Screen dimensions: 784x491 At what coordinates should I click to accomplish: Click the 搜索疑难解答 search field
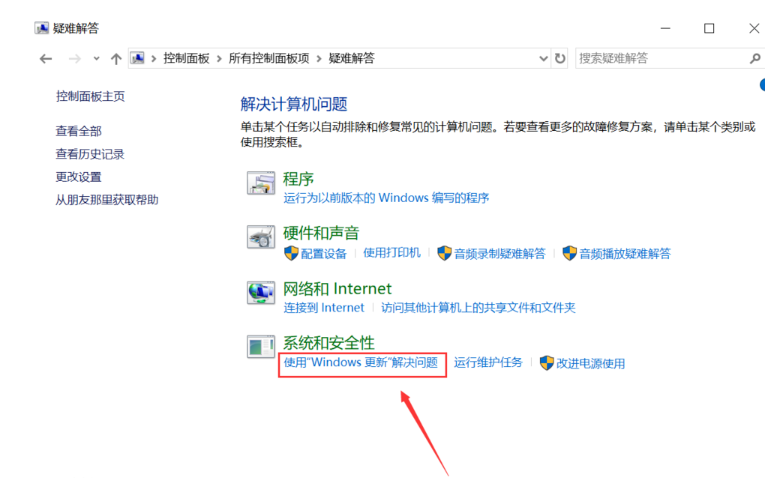pyautogui.click(x=660, y=59)
